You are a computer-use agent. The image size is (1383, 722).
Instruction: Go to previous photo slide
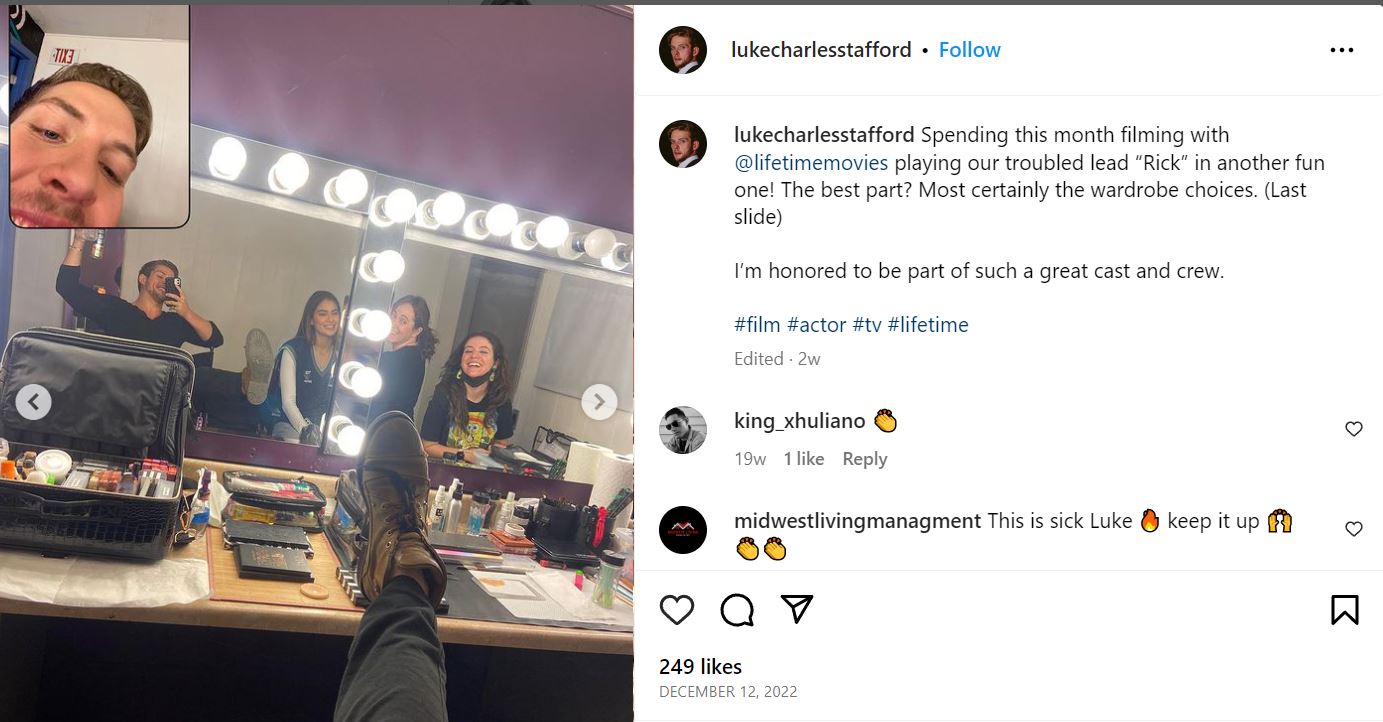[33, 402]
